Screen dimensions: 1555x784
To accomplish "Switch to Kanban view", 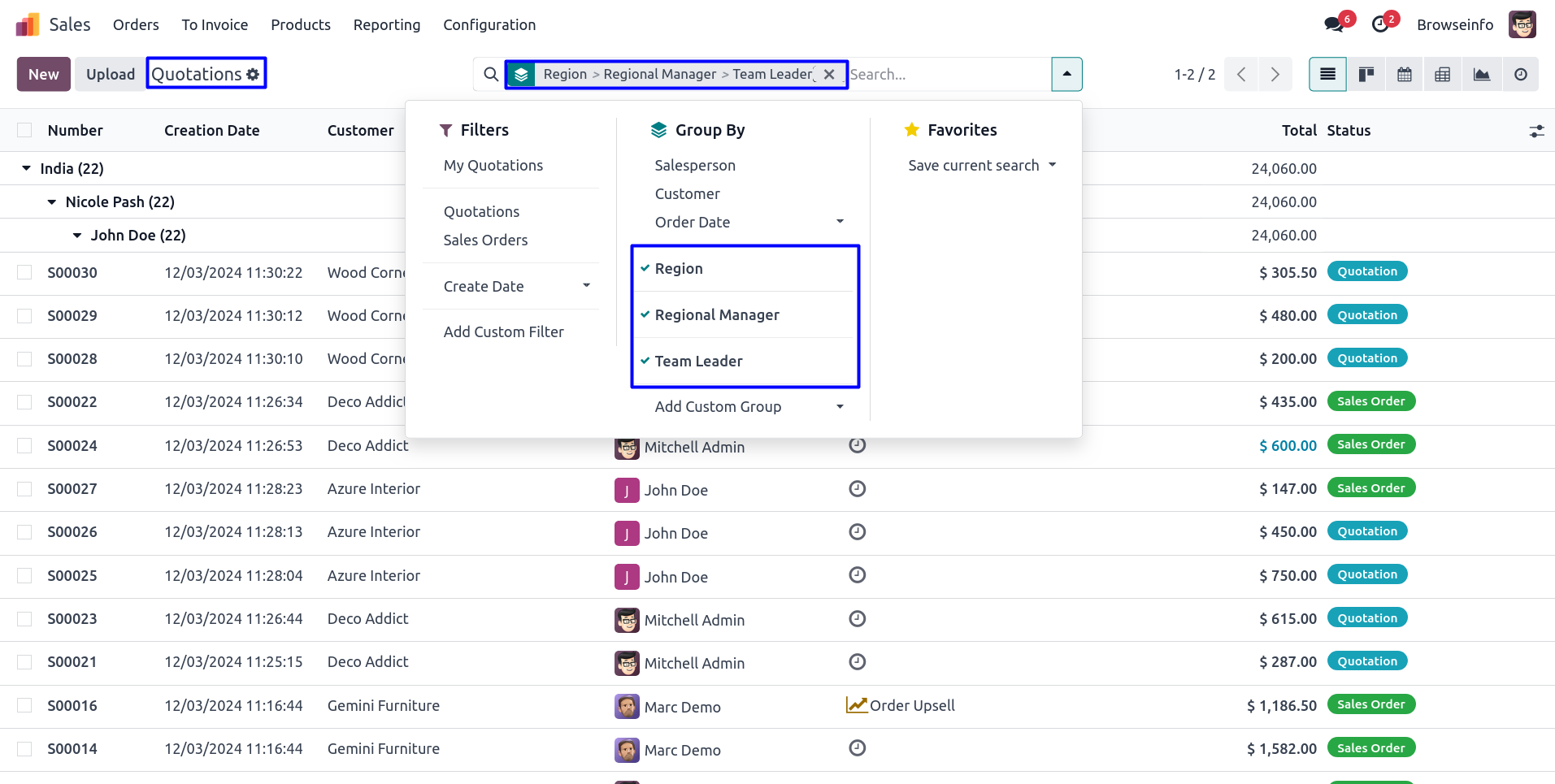I will click(x=1366, y=75).
